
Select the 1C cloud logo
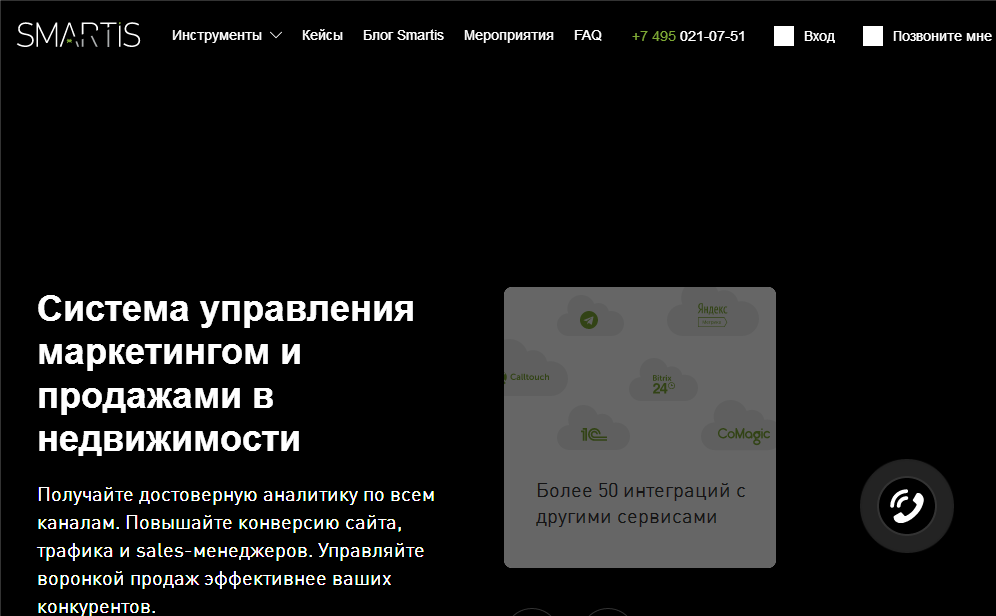pos(592,434)
